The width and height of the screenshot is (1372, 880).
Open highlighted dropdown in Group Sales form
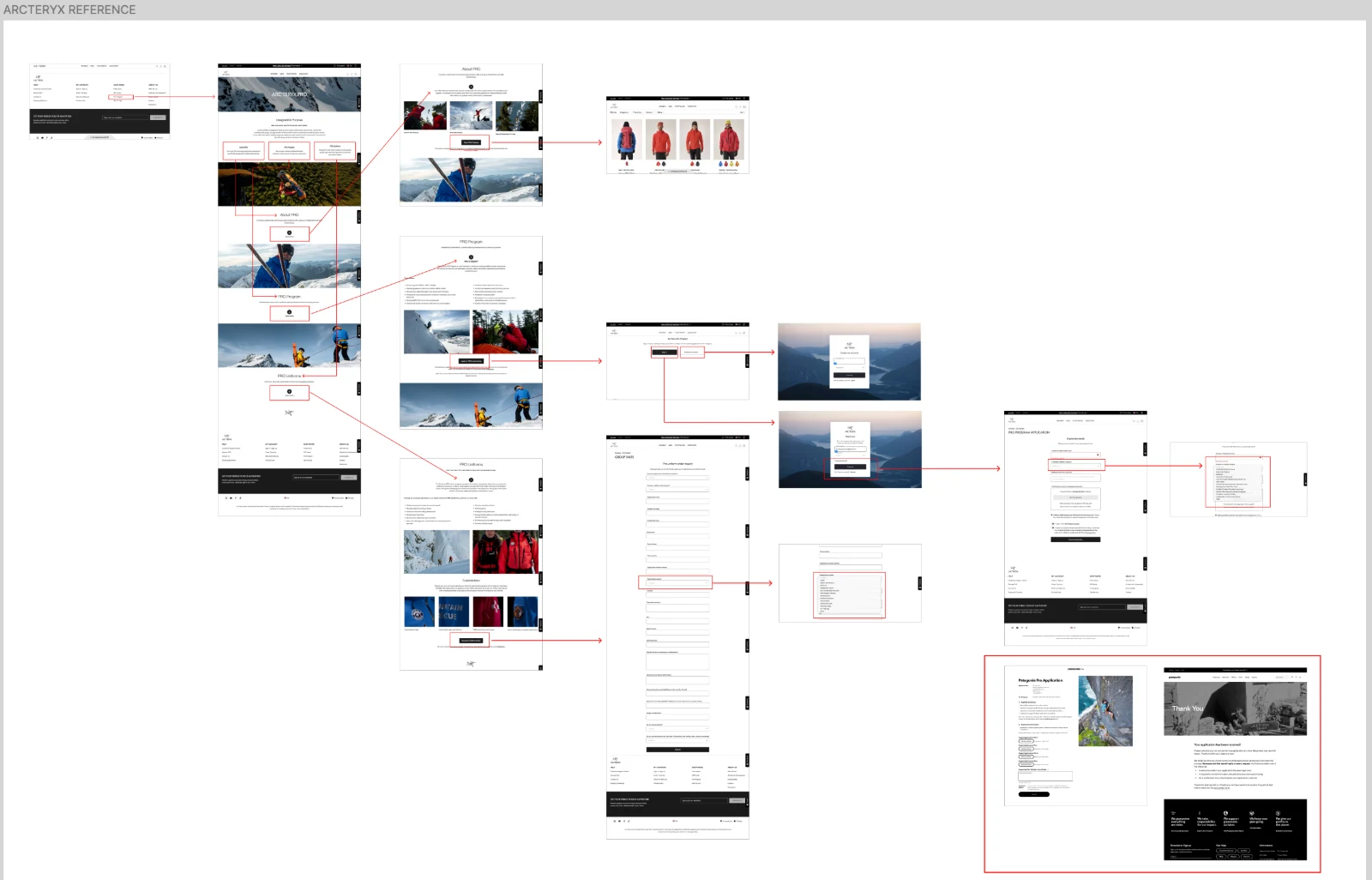677,582
